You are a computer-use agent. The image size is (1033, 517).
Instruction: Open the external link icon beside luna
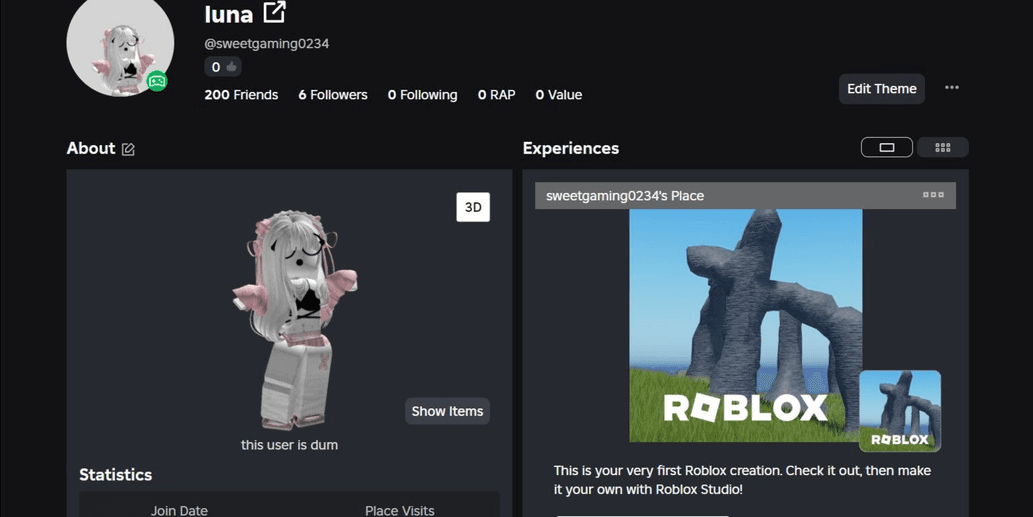(x=274, y=13)
